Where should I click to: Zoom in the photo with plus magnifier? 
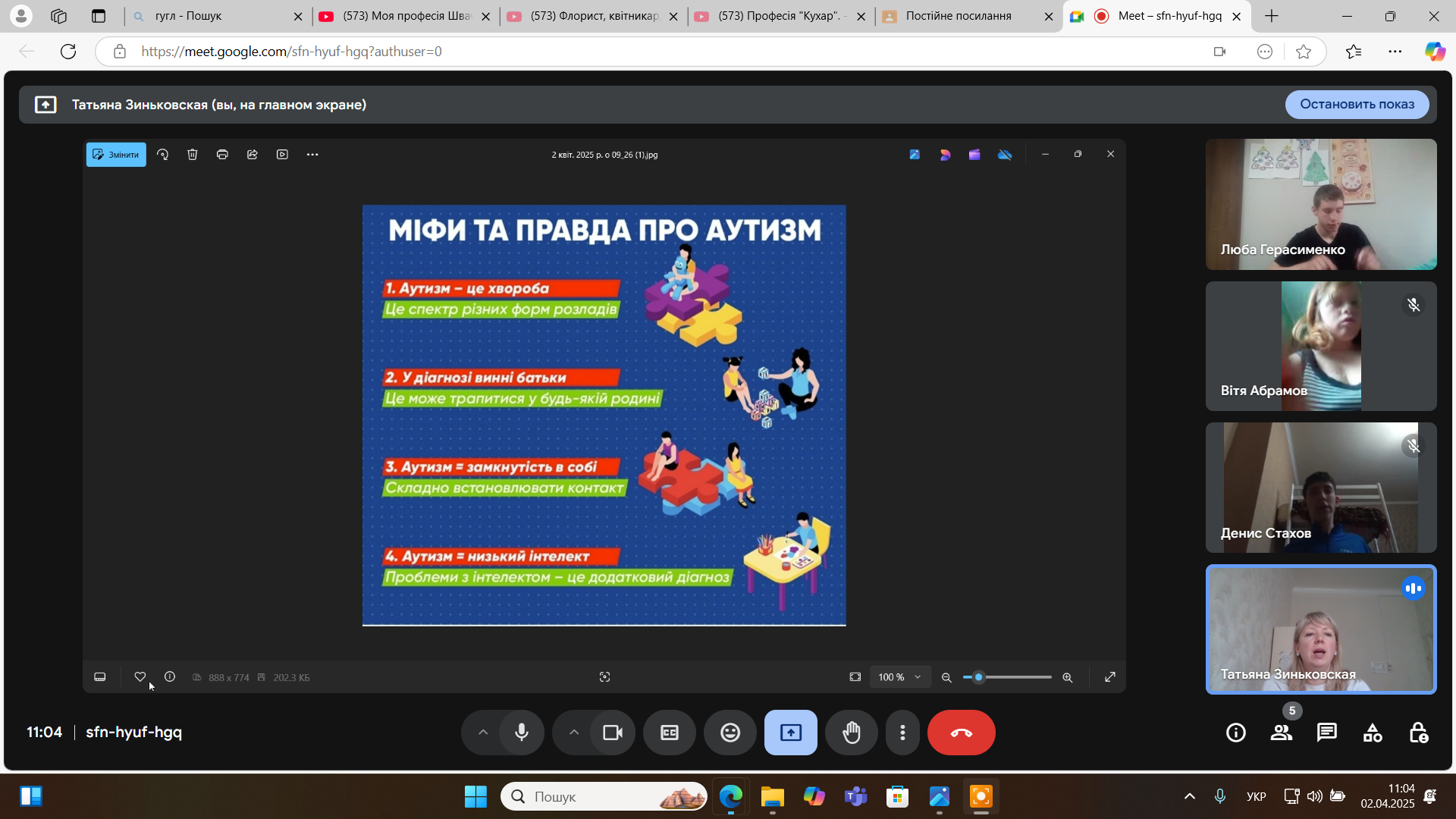[x=1067, y=677]
